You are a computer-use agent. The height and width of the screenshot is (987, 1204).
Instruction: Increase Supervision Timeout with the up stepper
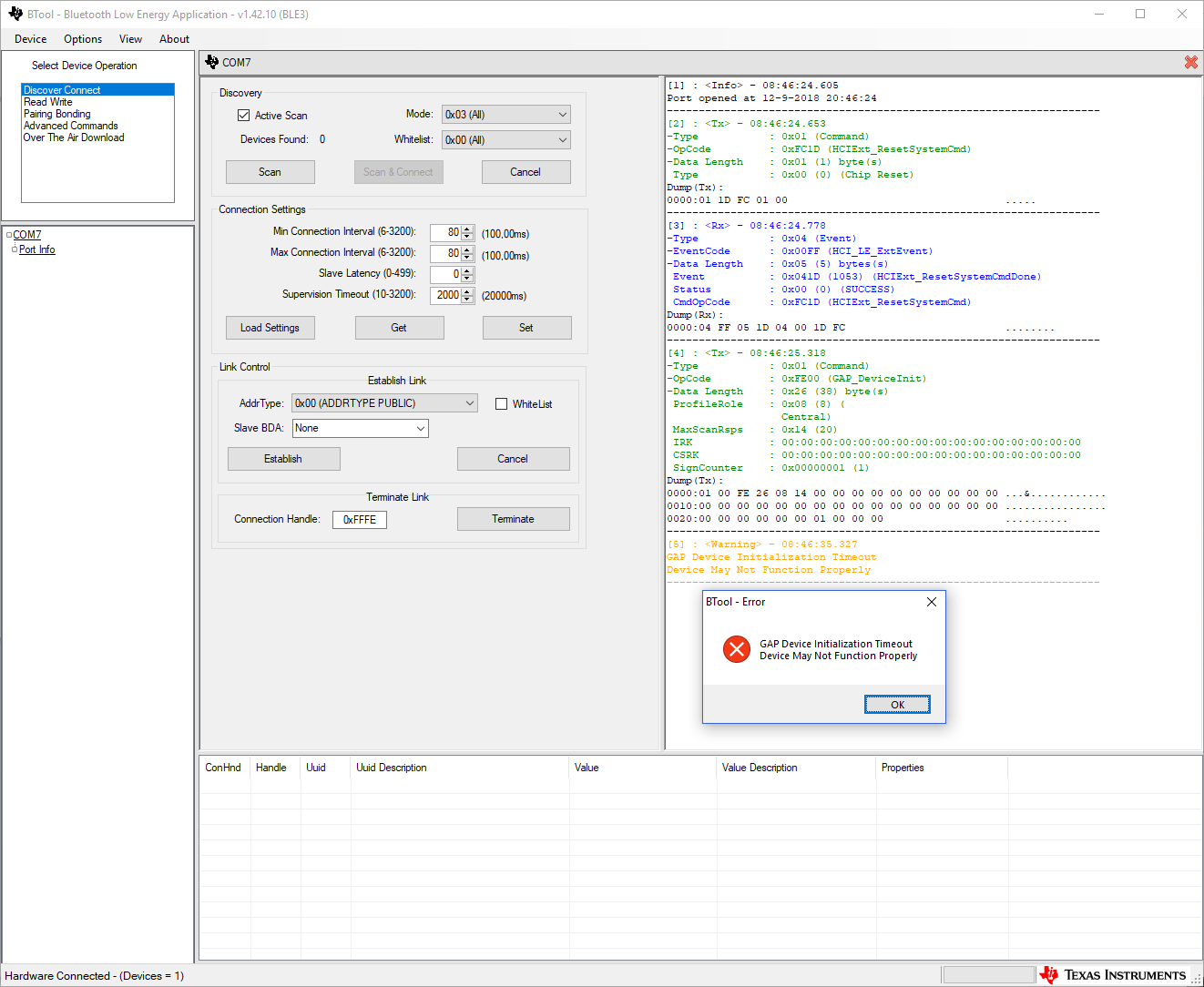click(466, 290)
